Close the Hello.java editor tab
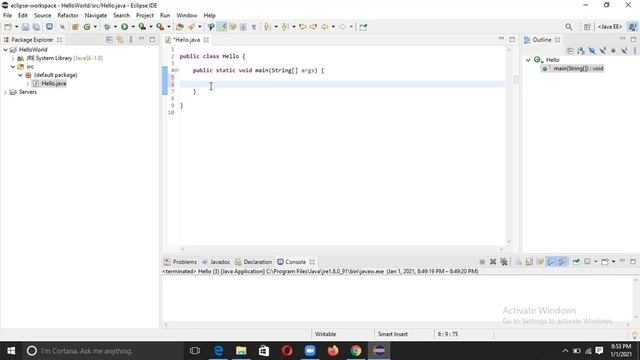The width and height of the screenshot is (640, 360). [206, 40]
